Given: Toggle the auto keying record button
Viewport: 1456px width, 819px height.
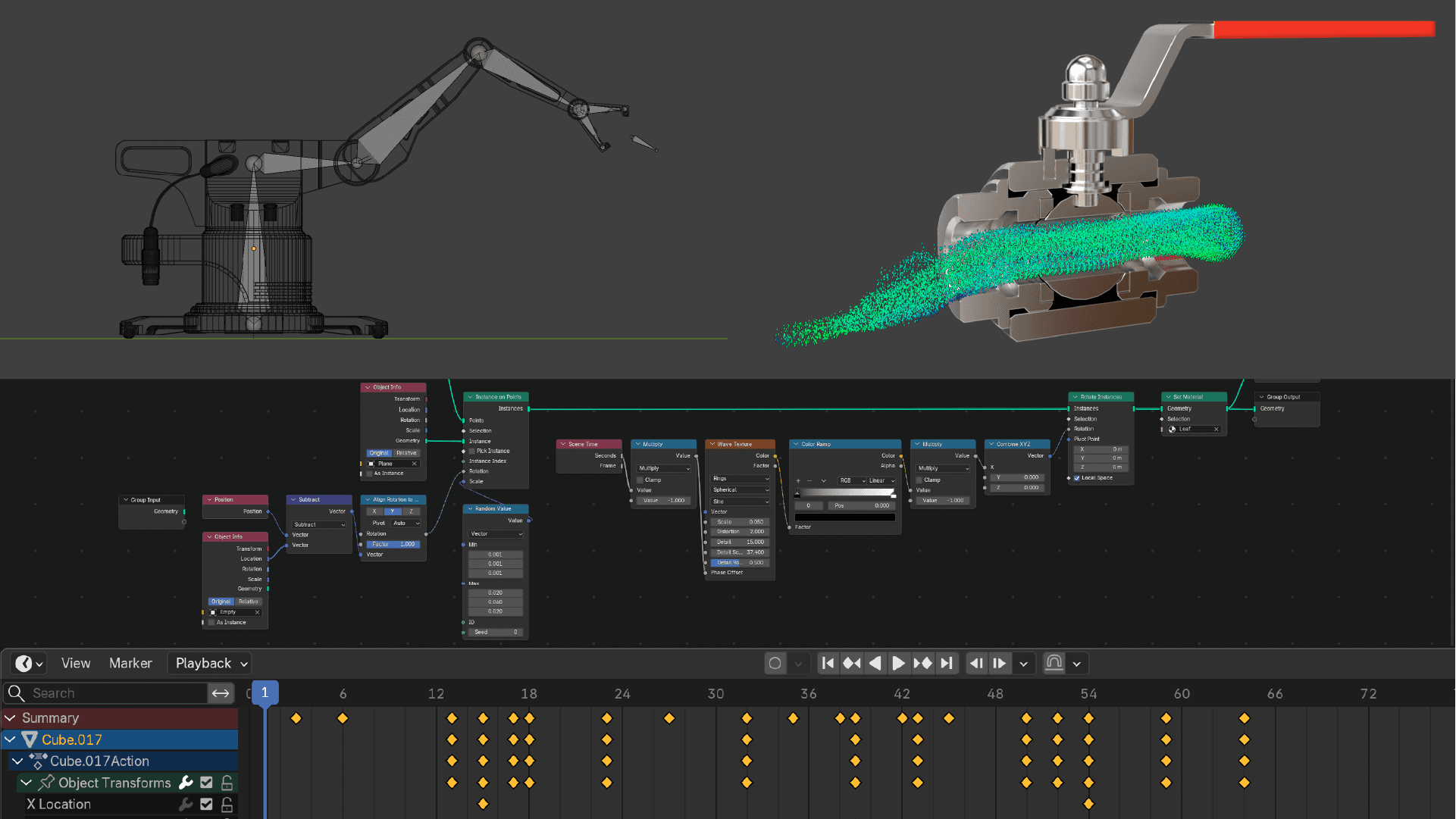Looking at the screenshot, I should (x=775, y=664).
